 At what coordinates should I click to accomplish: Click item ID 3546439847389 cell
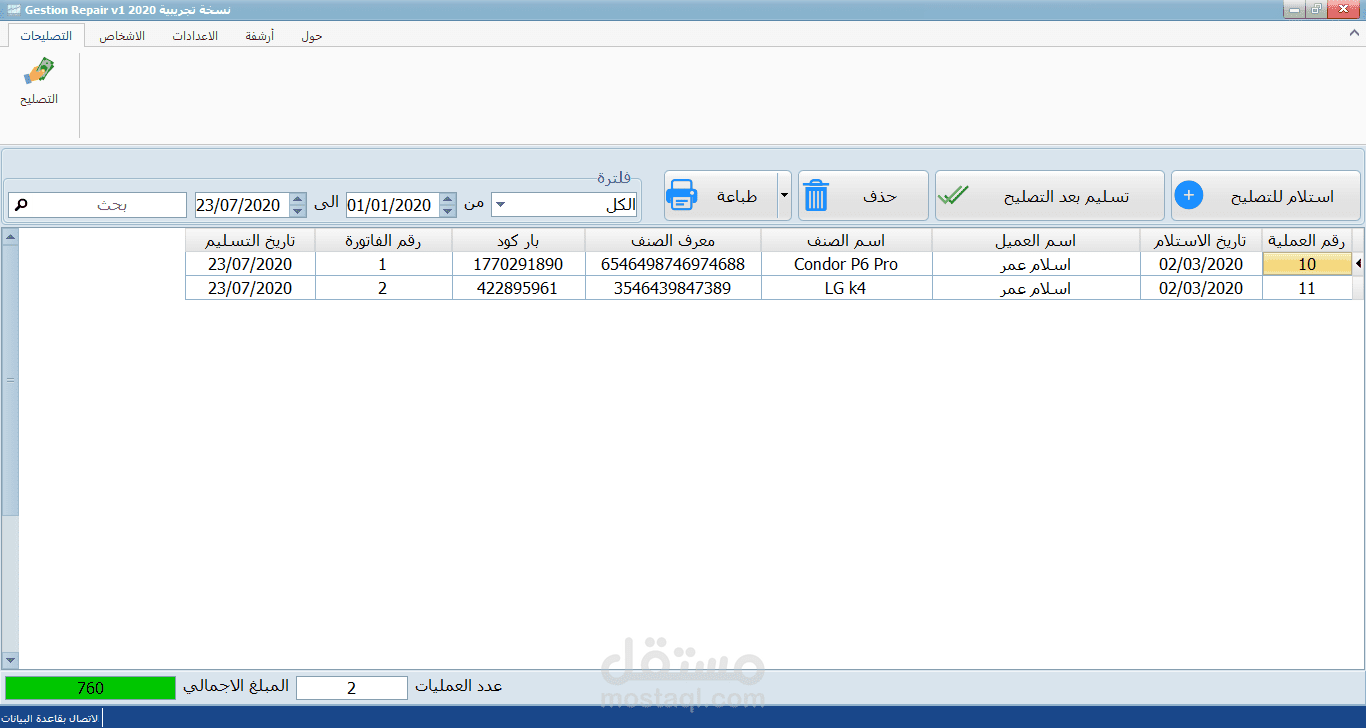pyautogui.click(x=673, y=288)
